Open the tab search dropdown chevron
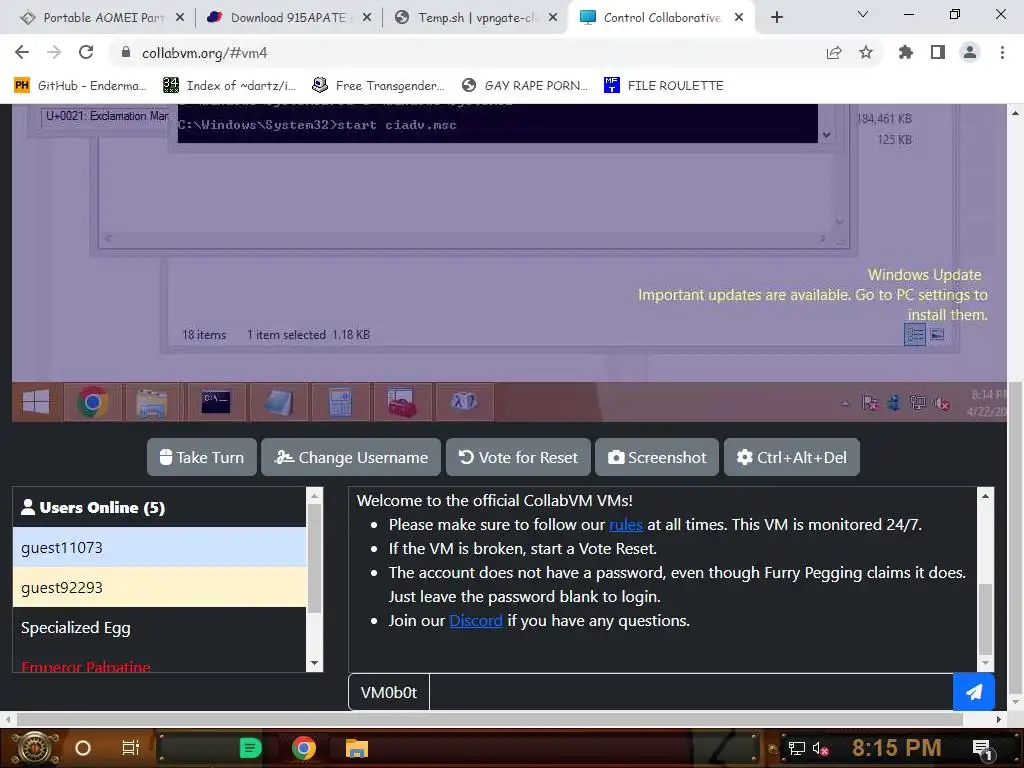The height and width of the screenshot is (768, 1024). 863,14
